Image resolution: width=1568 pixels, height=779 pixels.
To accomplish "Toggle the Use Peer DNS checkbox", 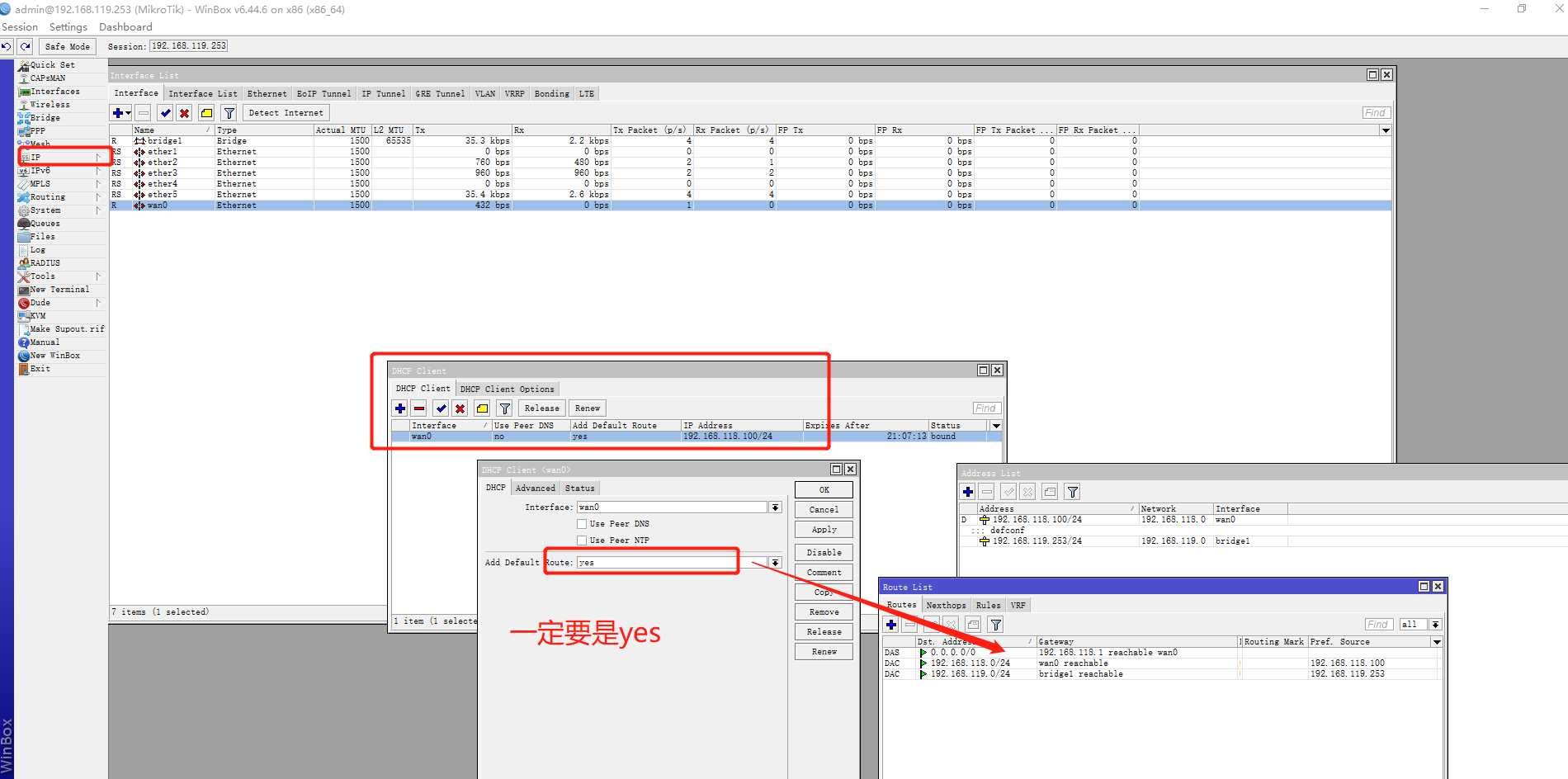I will (582, 524).
